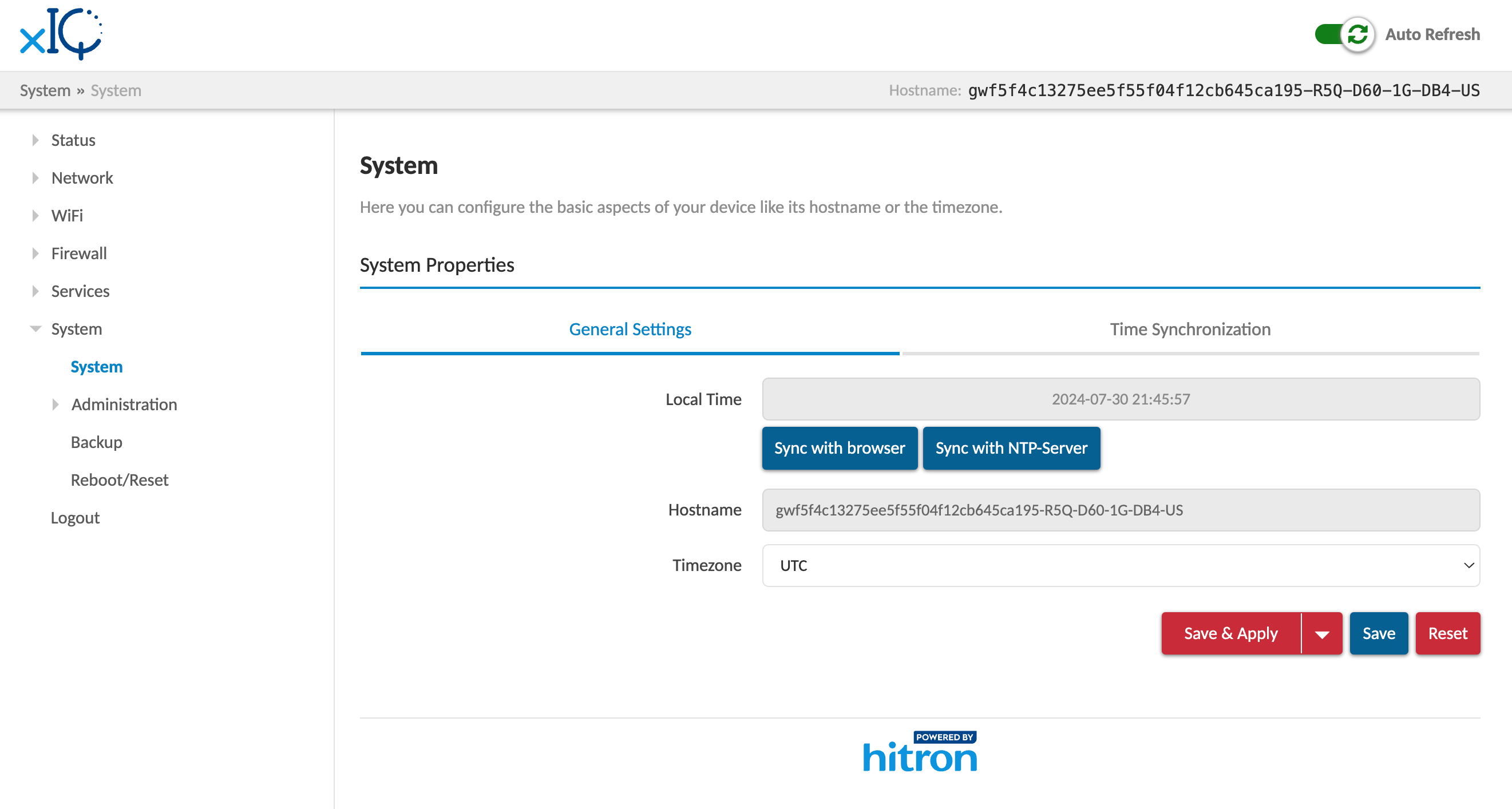Click the second System breadcrumb entry
The width and height of the screenshot is (1512, 809).
tap(116, 90)
